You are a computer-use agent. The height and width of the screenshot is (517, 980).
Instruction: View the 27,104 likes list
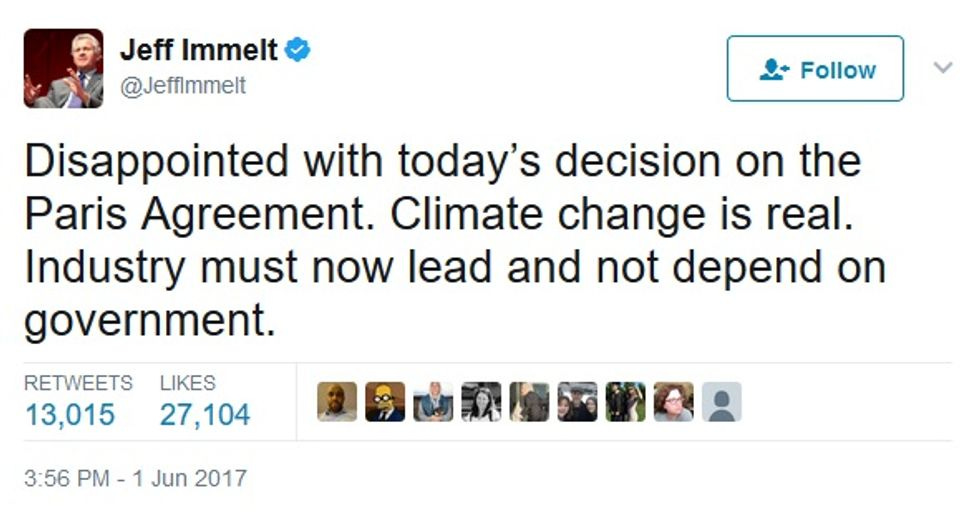click(205, 413)
